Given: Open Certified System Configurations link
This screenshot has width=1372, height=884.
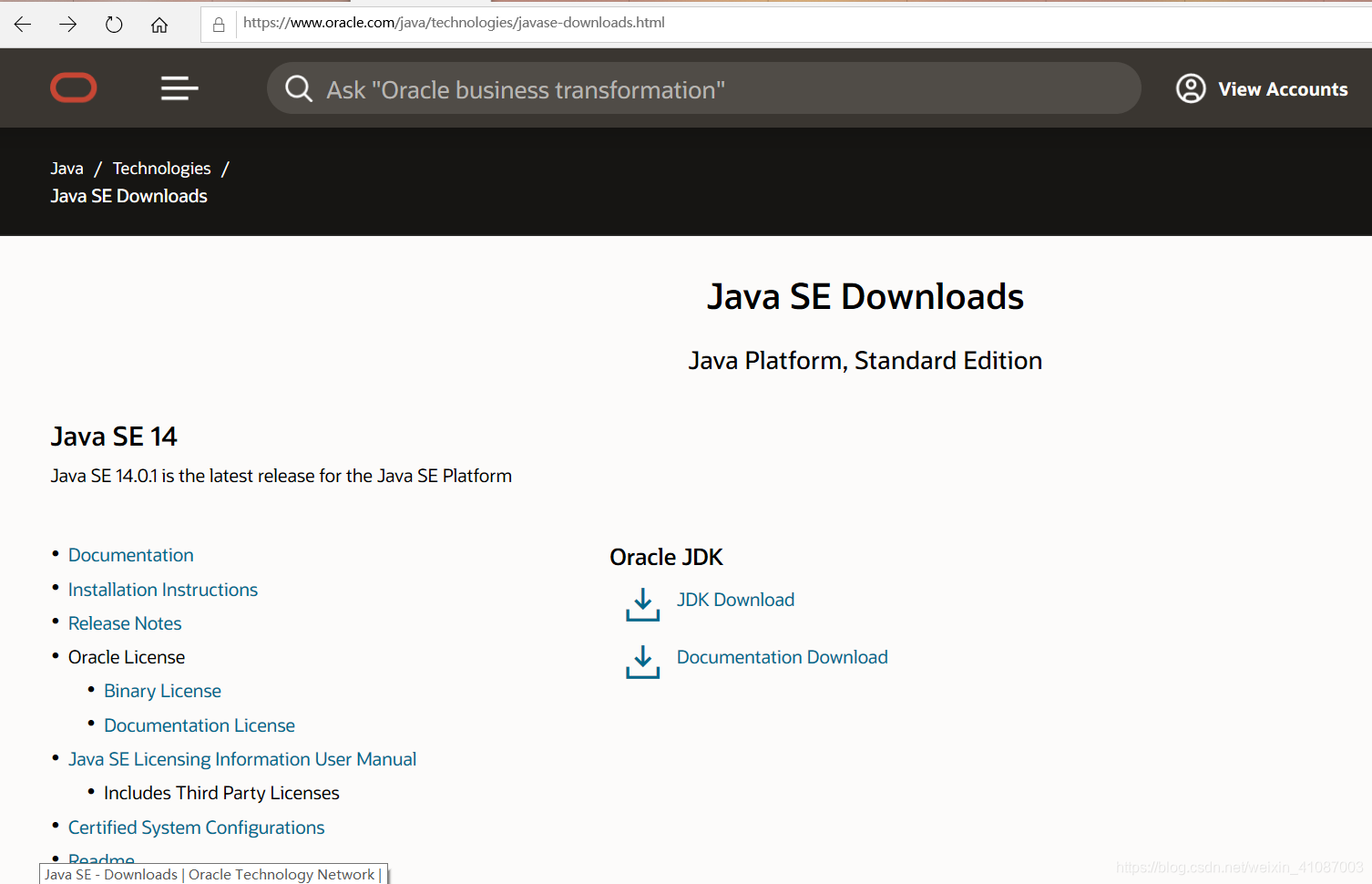Looking at the screenshot, I should tap(197, 827).
